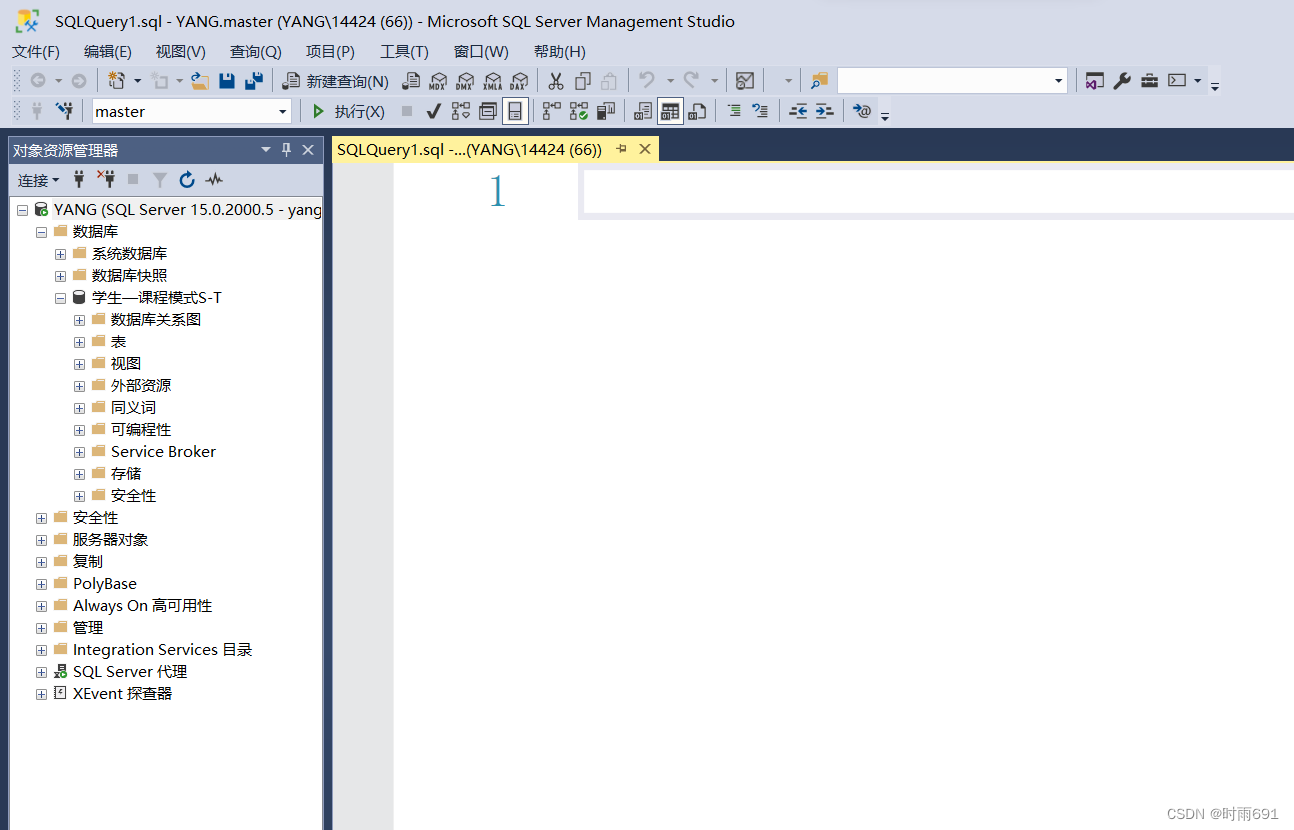Open an Analysis Services DAX query

pyautogui.click(x=519, y=81)
